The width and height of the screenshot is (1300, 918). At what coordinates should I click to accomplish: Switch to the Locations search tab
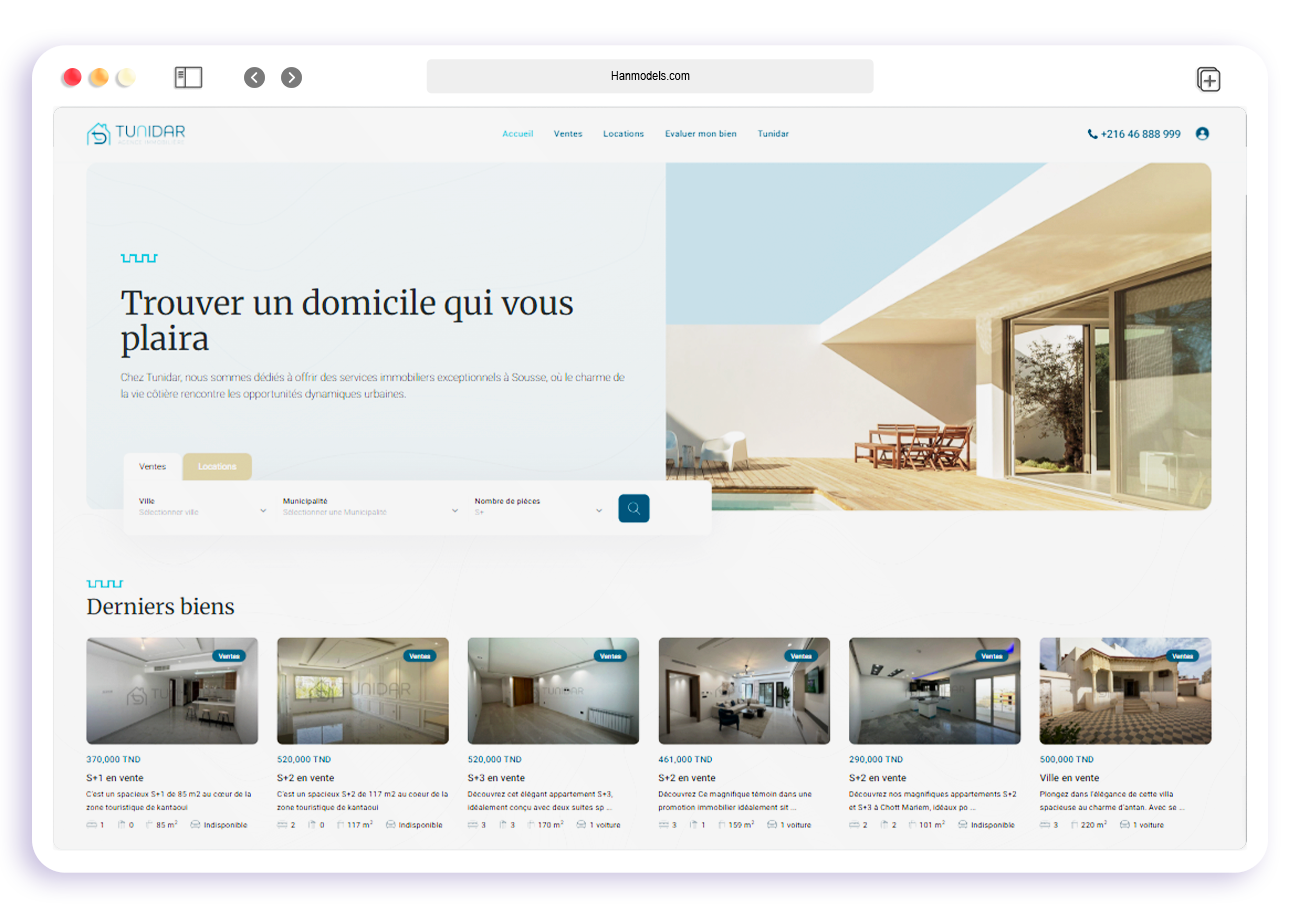pyautogui.click(x=217, y=467)
